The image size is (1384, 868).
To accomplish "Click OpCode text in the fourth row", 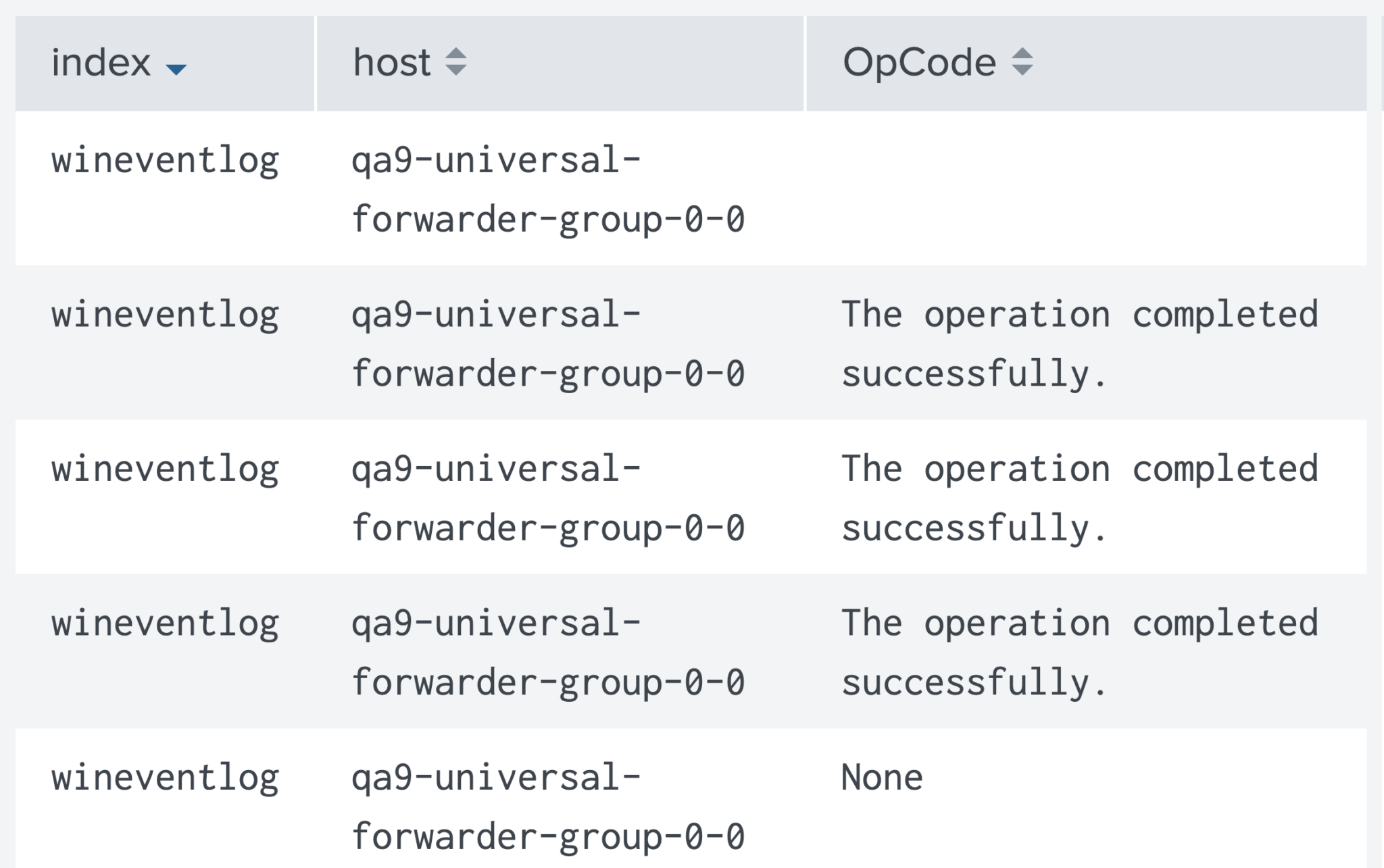I will [1080, 653].
